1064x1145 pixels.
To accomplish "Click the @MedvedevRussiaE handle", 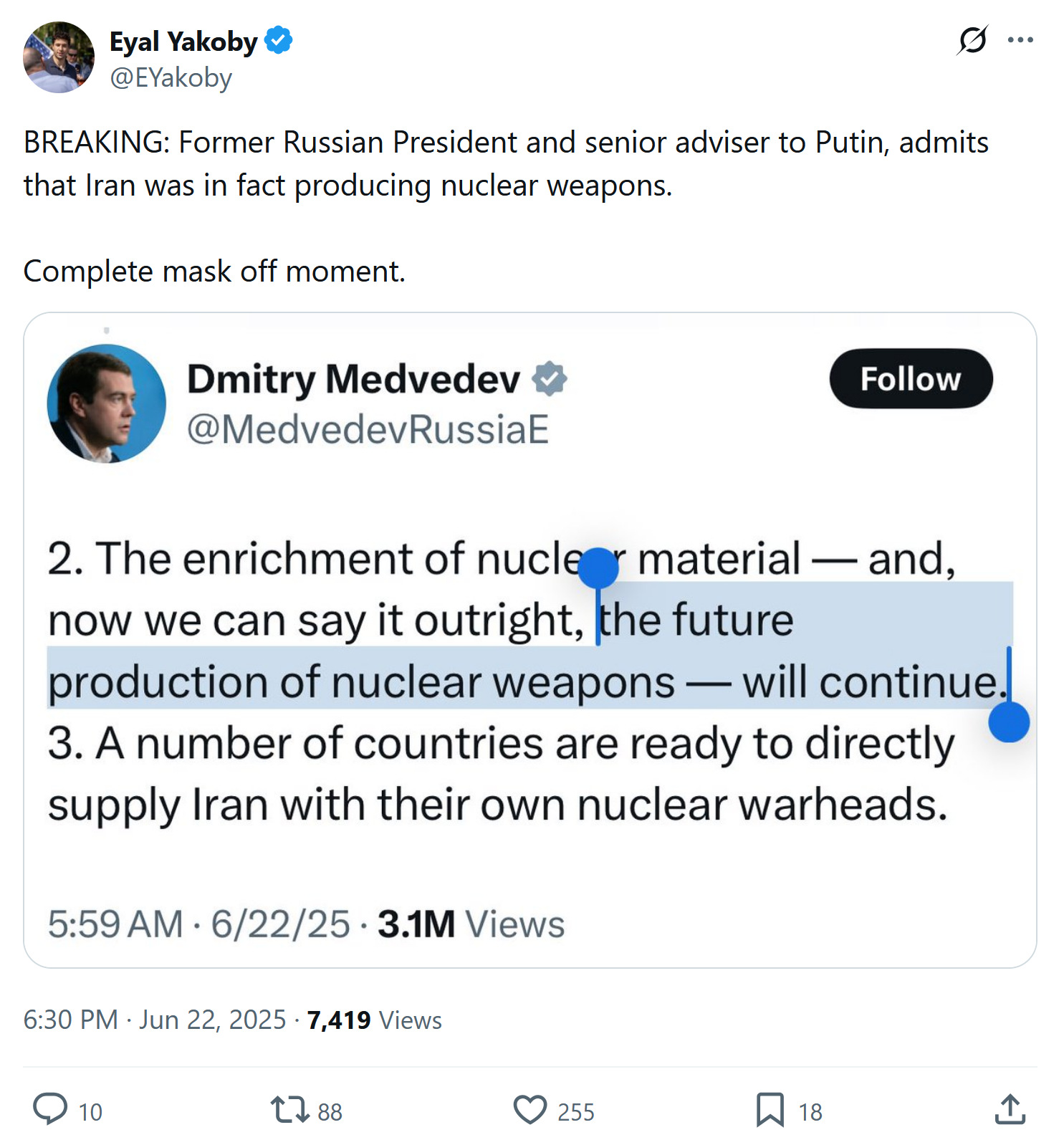I will (368, 430).
